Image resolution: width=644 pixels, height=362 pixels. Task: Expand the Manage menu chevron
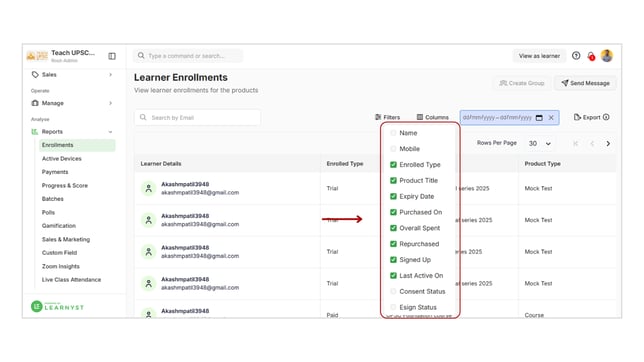110,103
